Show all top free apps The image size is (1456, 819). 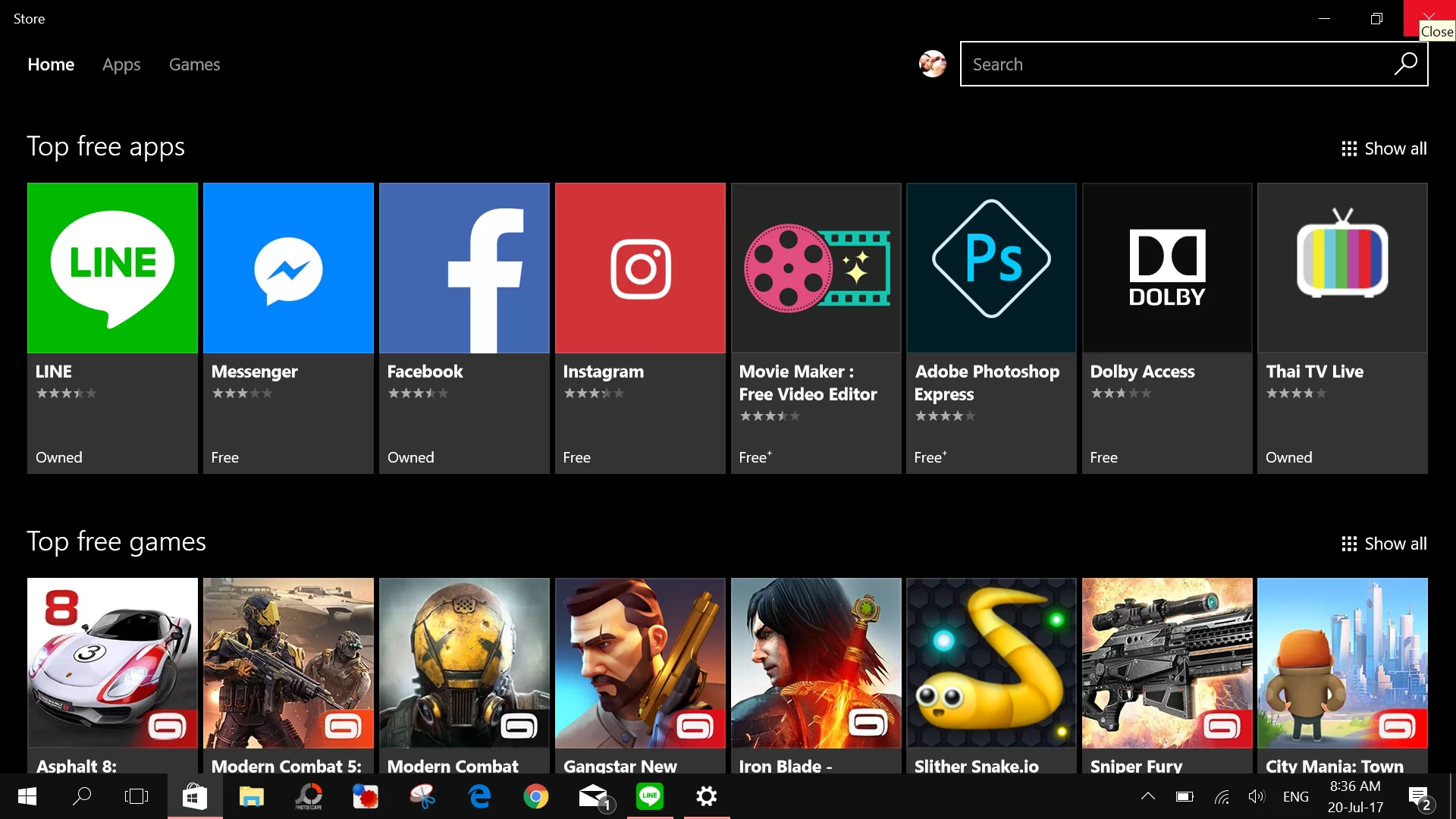(x=1384, y=149)
